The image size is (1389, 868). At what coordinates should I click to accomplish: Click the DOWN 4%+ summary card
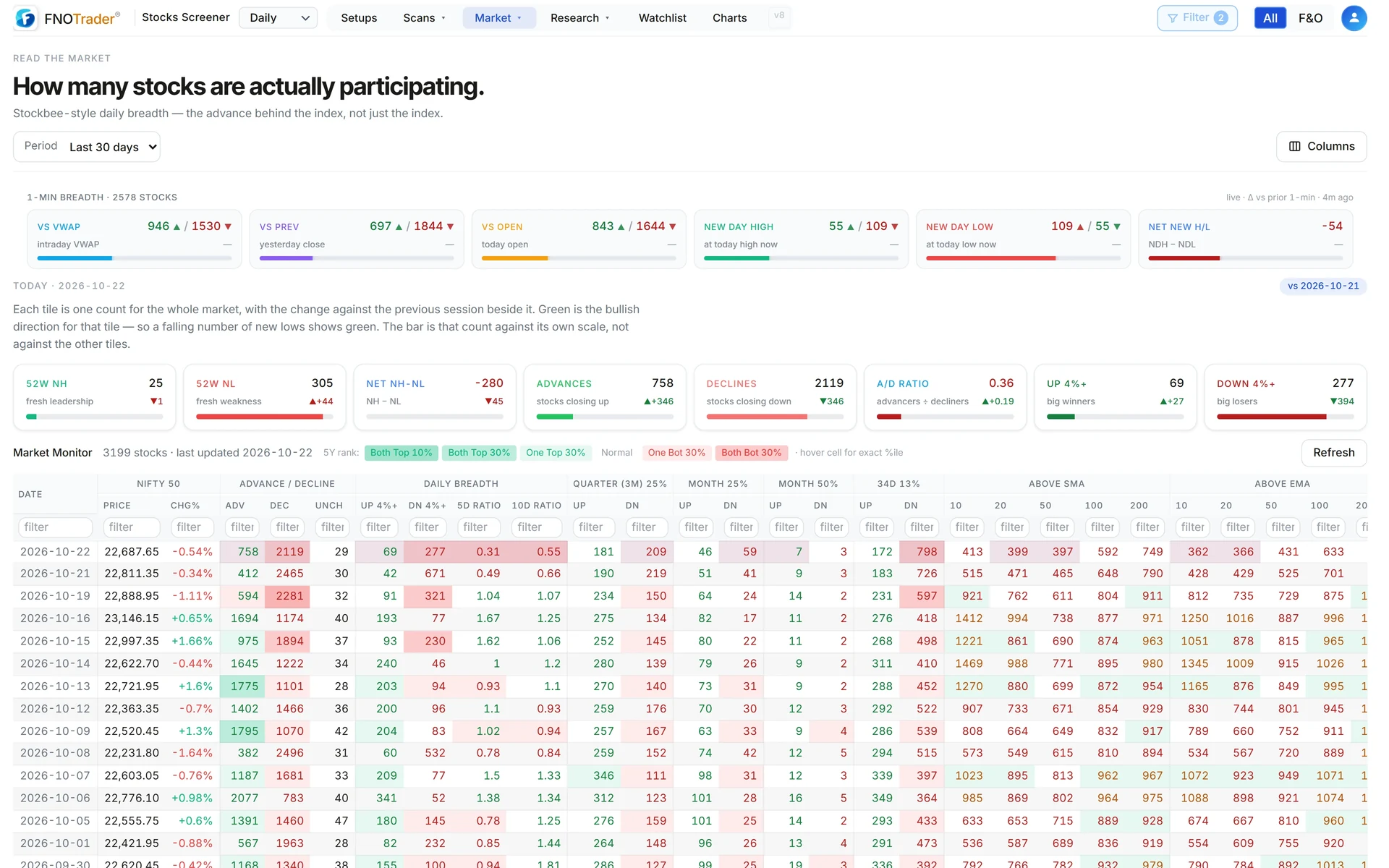click(x=1286, y=397)
